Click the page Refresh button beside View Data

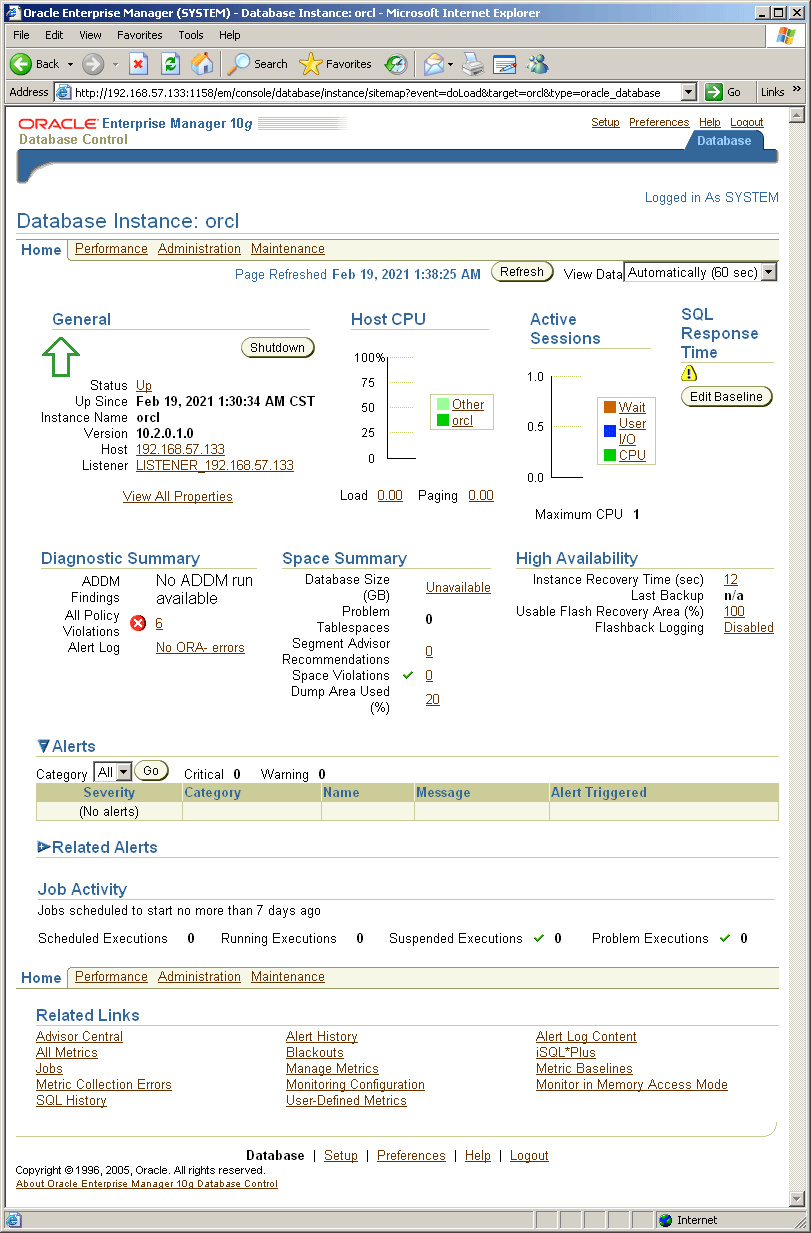pyautogui.click(x=522, y=272)
